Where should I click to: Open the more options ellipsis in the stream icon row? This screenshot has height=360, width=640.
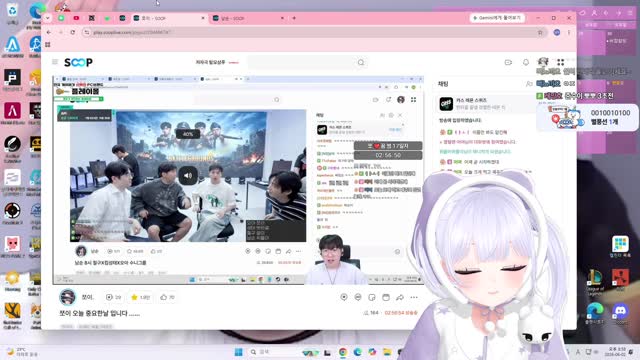pos(414,297)
